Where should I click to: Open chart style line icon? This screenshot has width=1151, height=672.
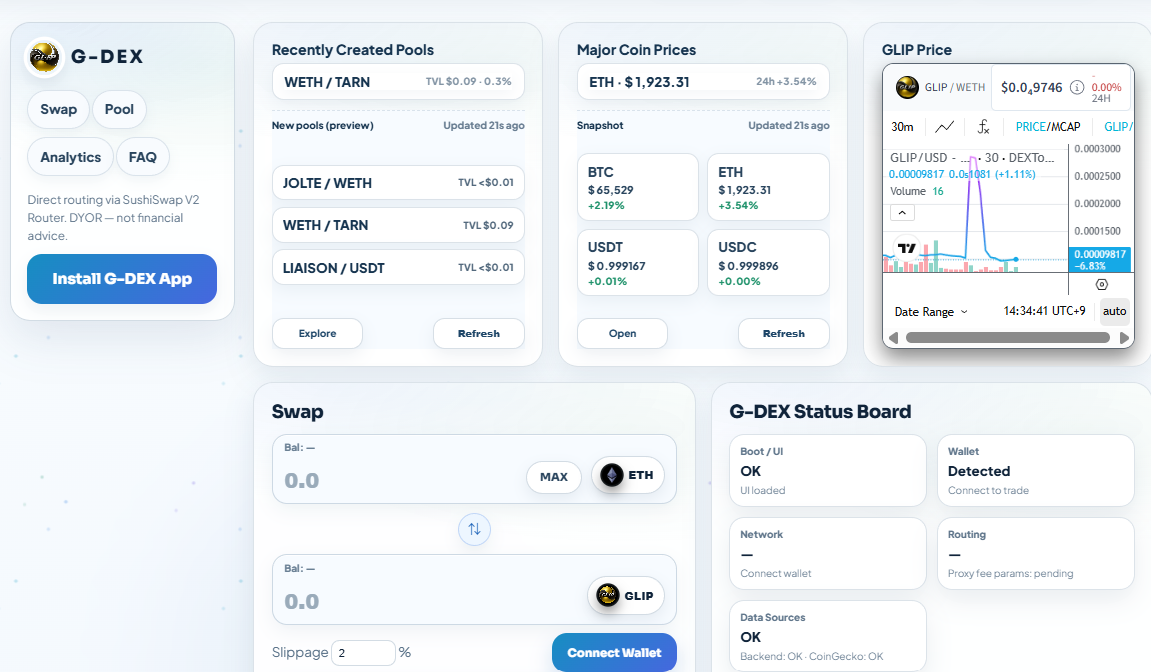click(945, 126)
